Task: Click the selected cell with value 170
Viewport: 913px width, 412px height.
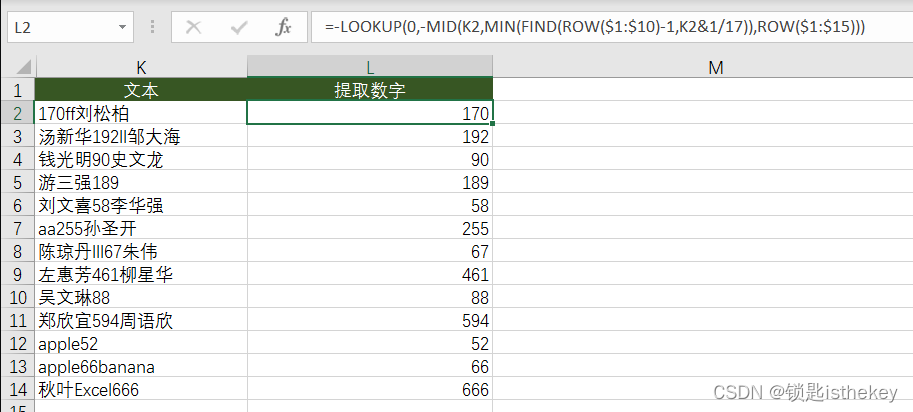Action: [x=370, y=113]
